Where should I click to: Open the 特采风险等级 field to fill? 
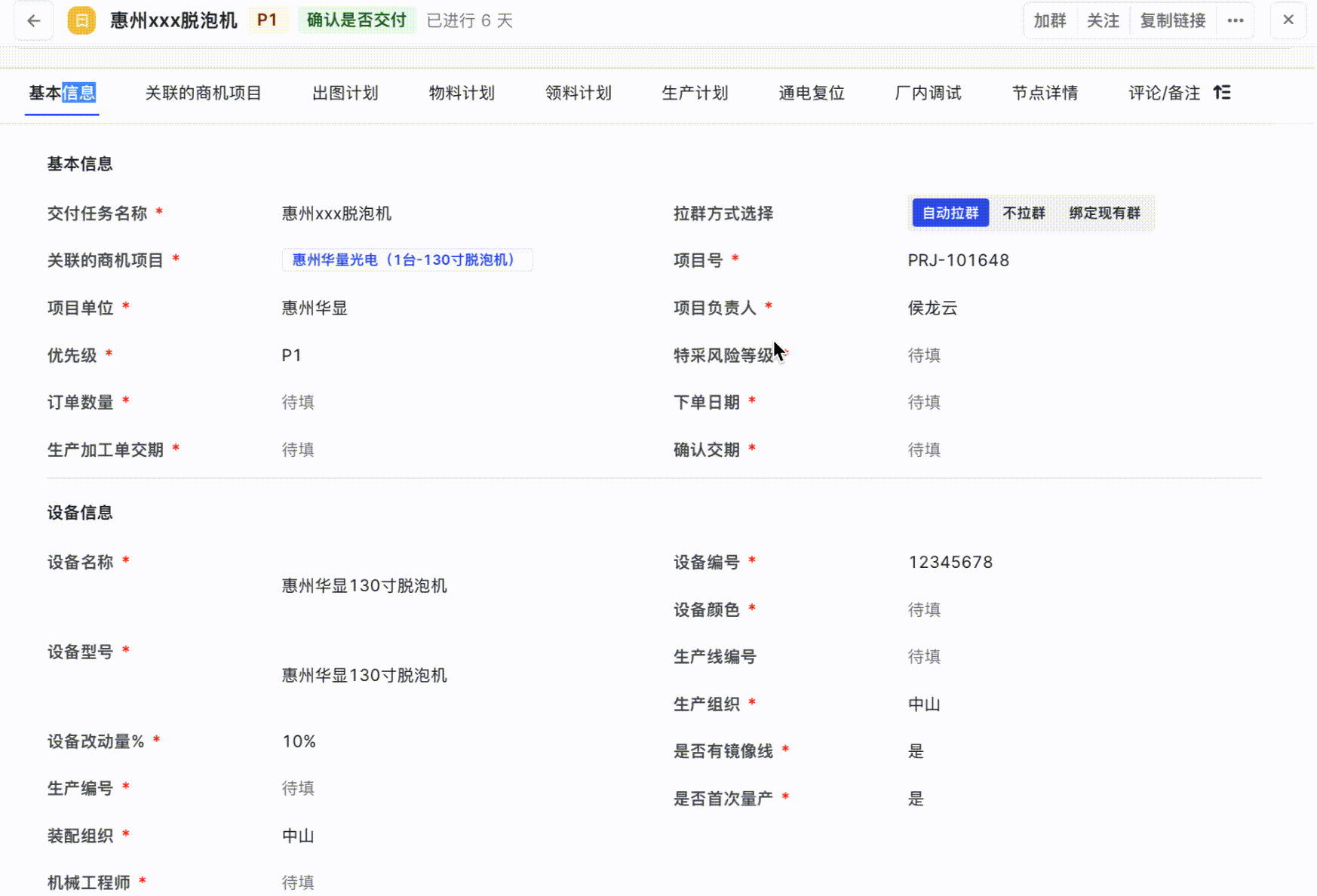pos(924,355)
